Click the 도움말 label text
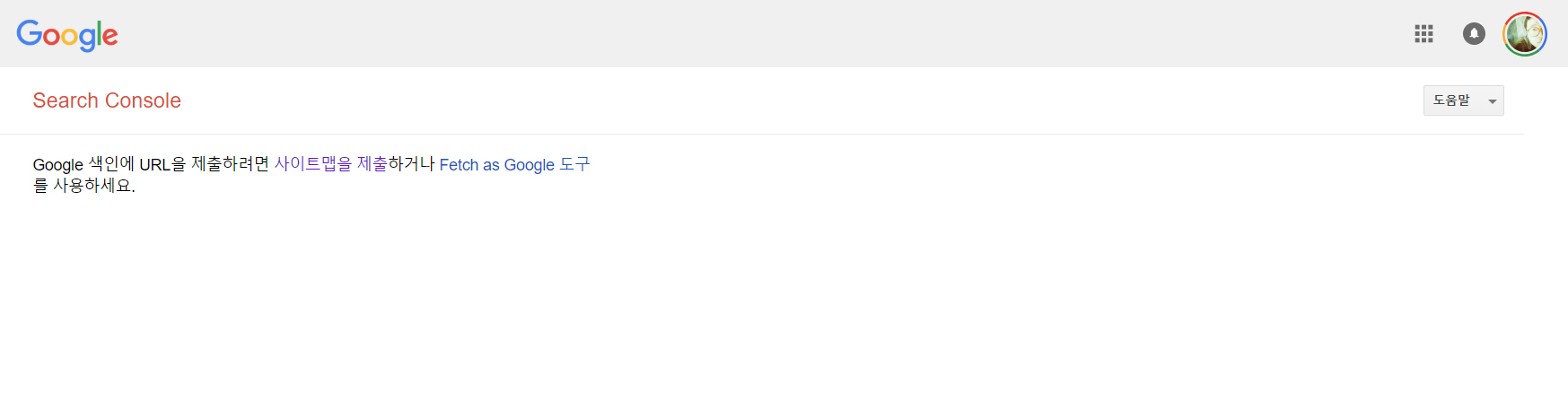 (x=1451, y=100)
